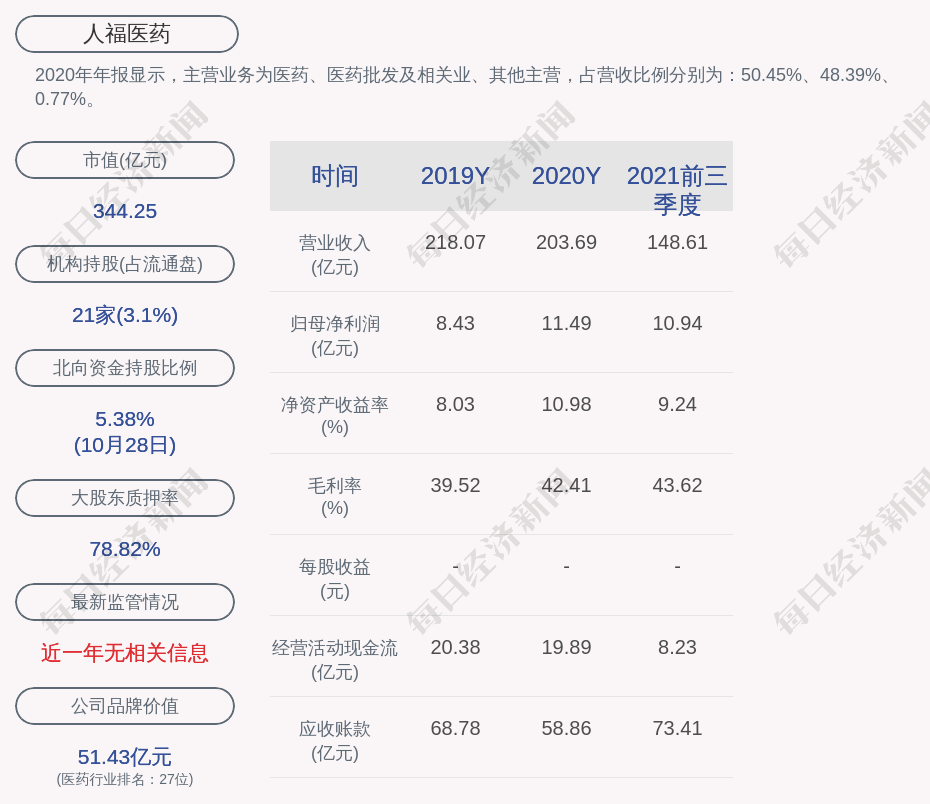Image resolution: width=930 pixels, height=804 pixels.
Task: Select ROE value 9.24
Action: [677, 404]
